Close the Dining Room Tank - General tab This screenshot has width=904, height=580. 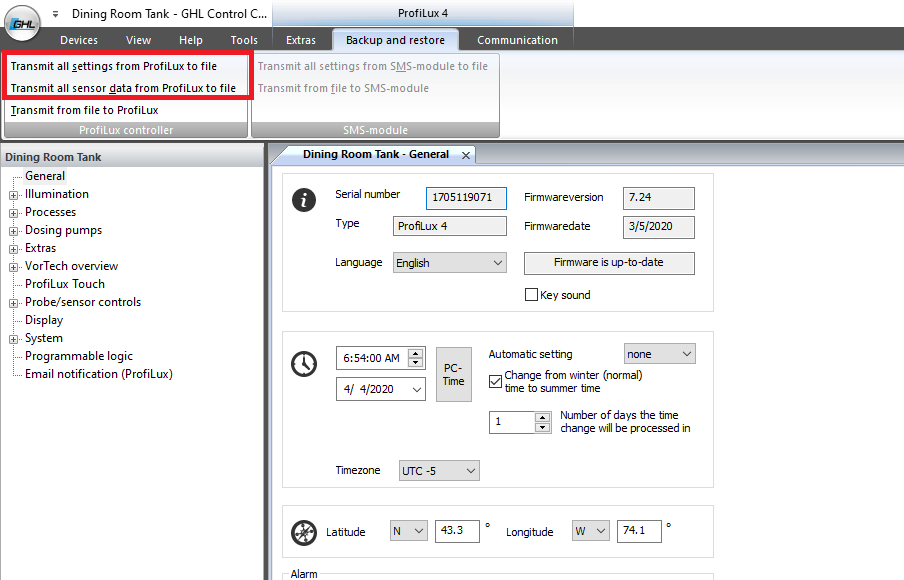click(466, 155)
